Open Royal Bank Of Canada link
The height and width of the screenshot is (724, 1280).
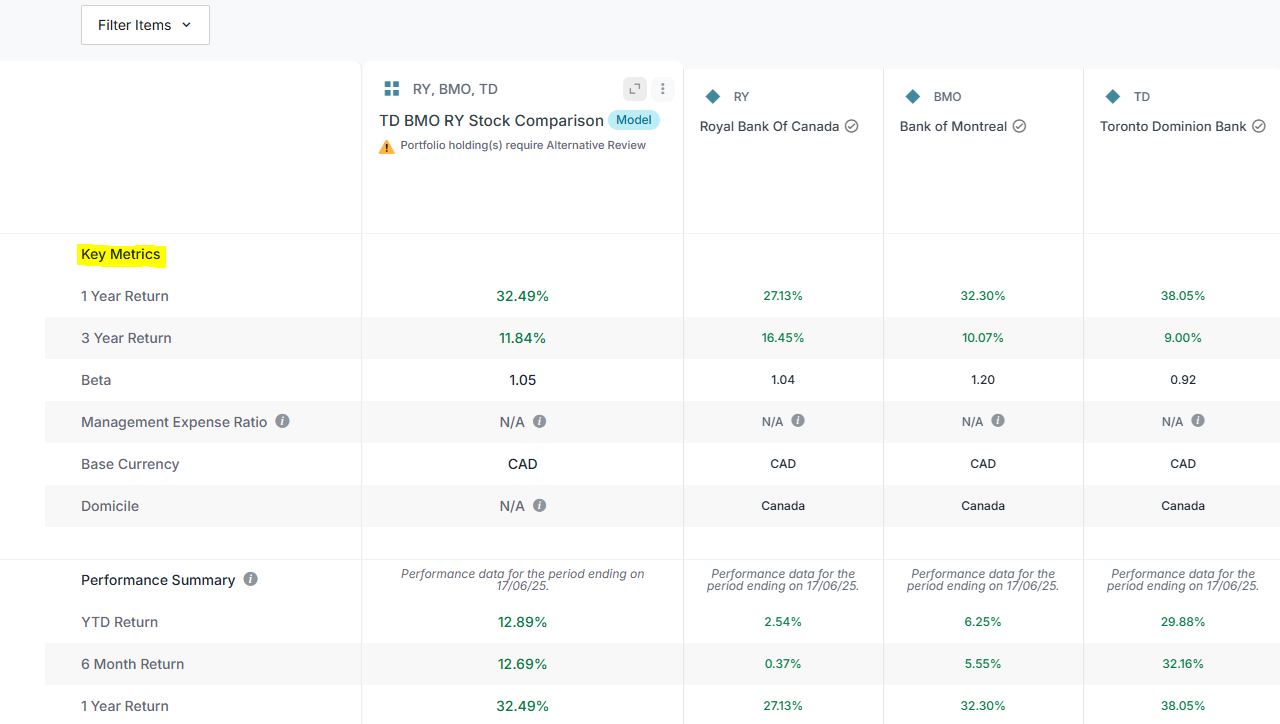pos(769,126)
